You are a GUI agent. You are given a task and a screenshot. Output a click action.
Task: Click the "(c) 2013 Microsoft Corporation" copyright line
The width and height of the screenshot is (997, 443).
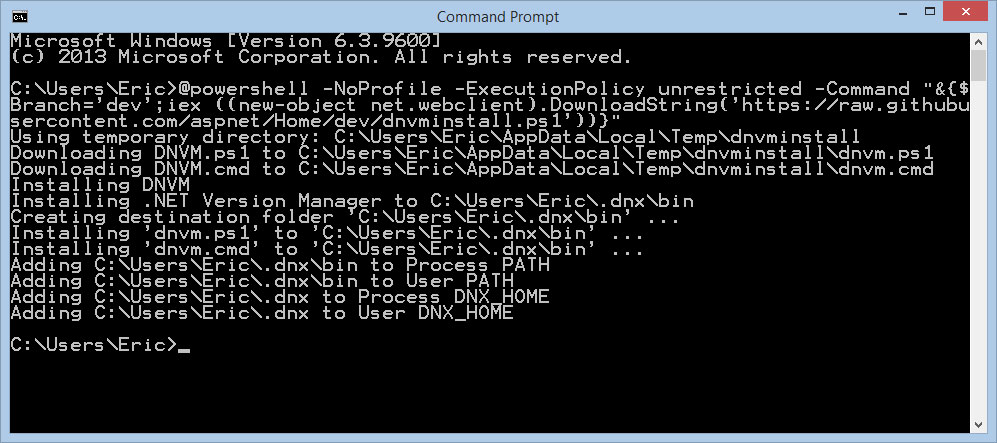(320, 57)
